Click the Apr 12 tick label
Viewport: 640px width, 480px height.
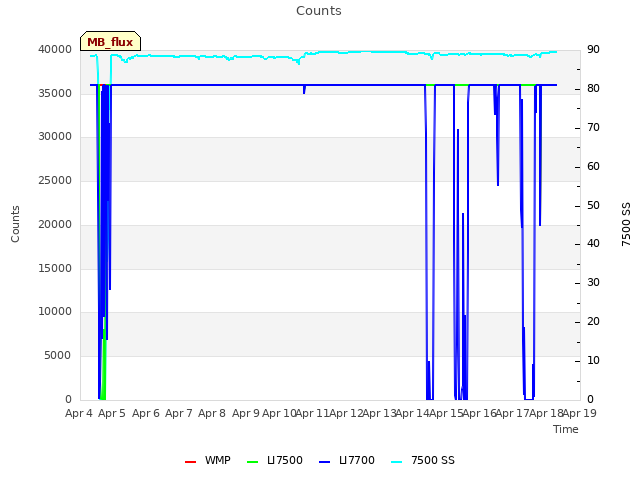(x=346, y=413)
